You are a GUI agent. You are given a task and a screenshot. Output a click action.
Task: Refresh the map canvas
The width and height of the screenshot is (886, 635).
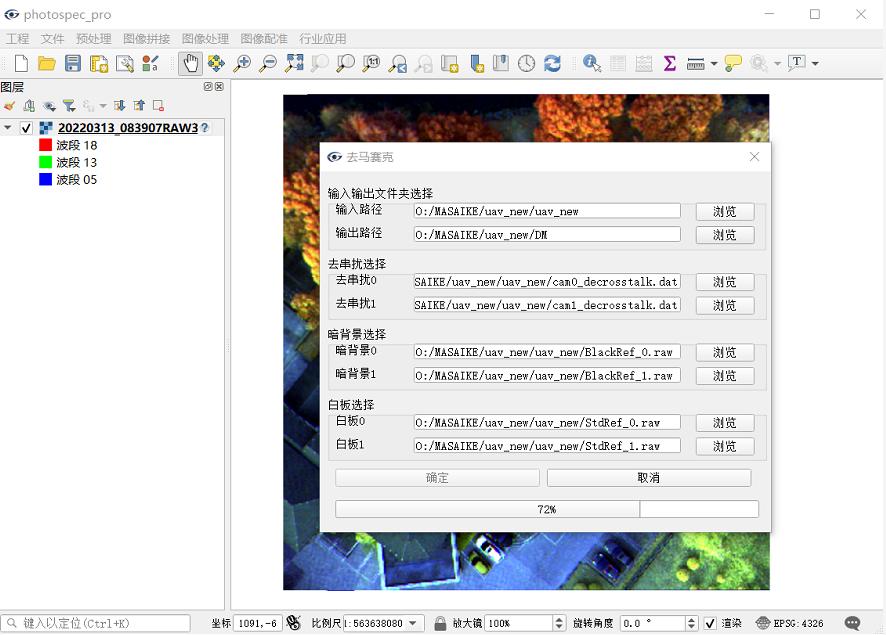(x=552, y=63)
